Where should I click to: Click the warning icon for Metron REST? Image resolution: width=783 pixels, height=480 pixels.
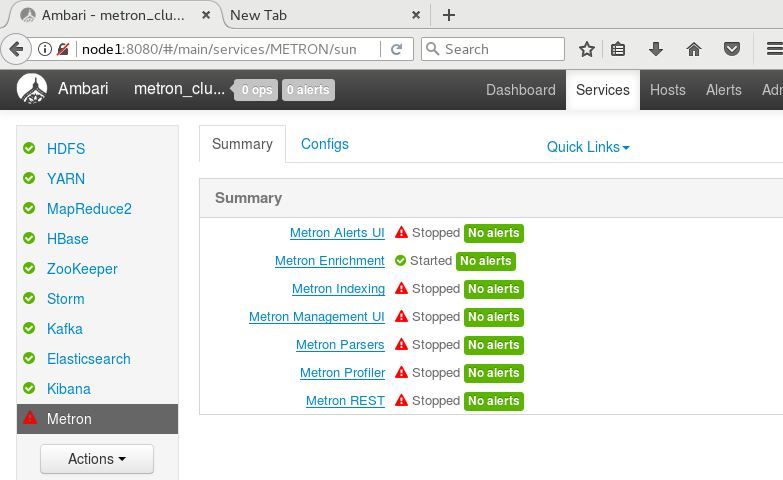[401, 400]
